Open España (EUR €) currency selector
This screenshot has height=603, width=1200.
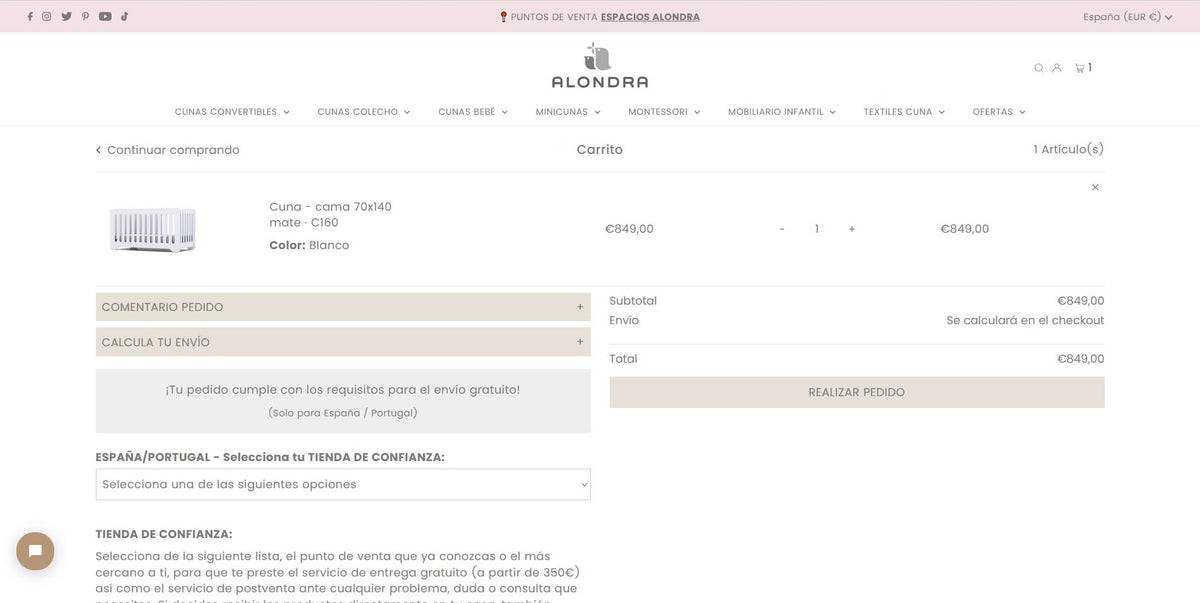(1127, 17)
